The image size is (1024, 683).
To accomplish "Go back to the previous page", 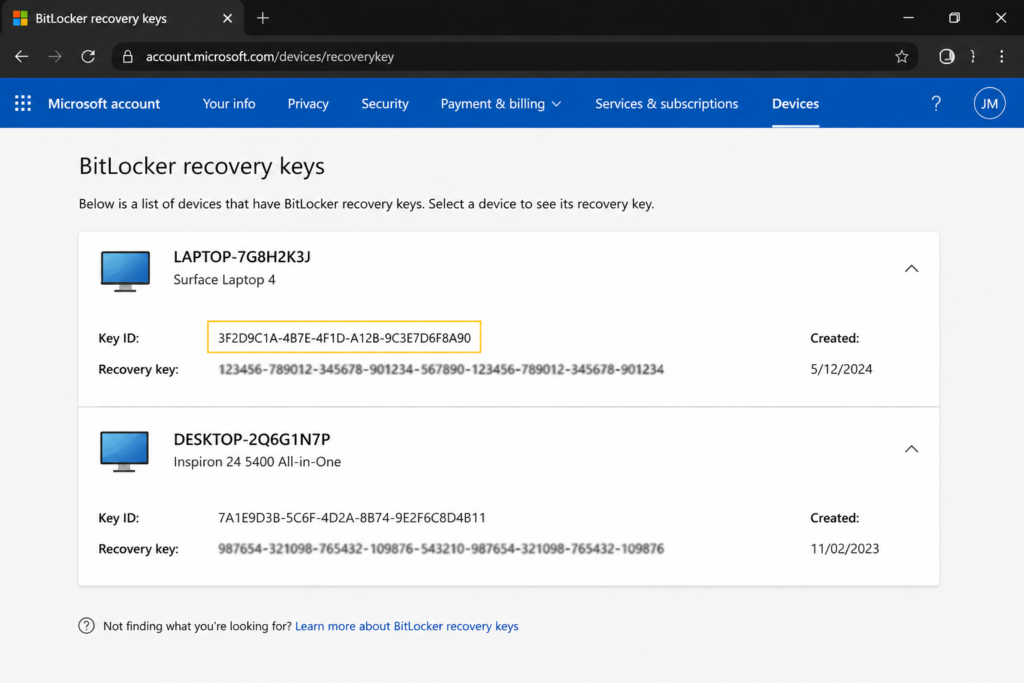I will 22,57.
